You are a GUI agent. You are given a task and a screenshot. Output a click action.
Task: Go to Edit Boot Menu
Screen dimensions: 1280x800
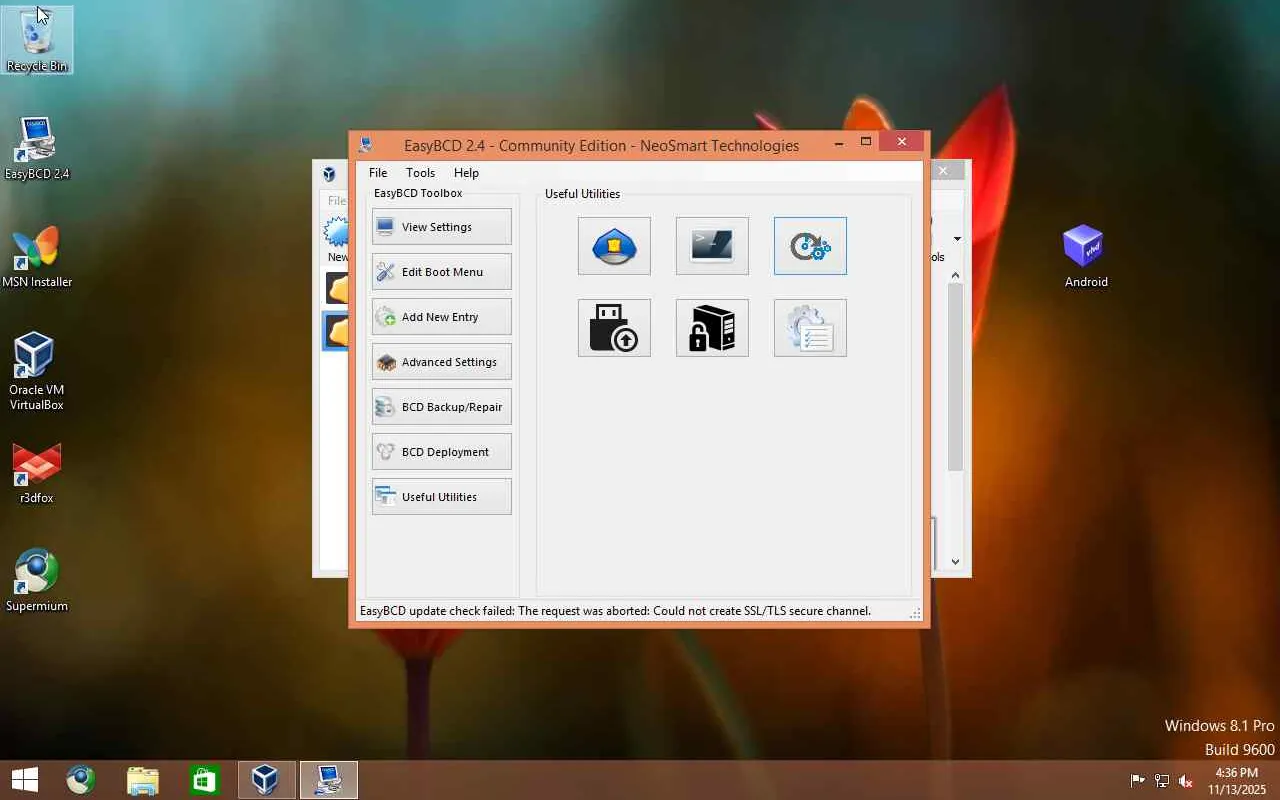(x=442, y=272)
